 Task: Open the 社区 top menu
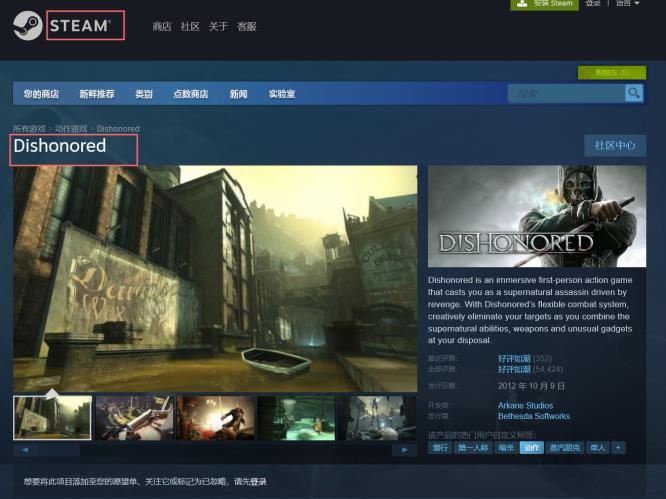pos(190,27)
